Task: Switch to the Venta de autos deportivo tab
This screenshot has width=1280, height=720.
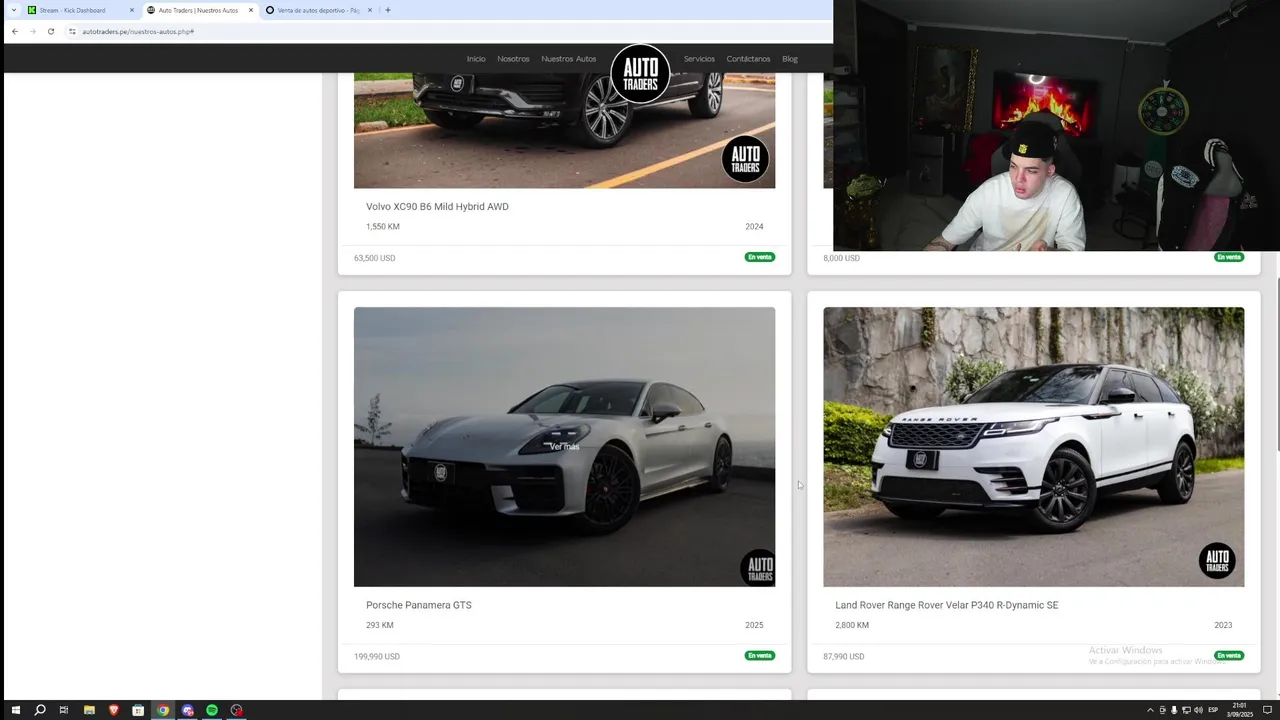Action: click(x=318, y=10)
